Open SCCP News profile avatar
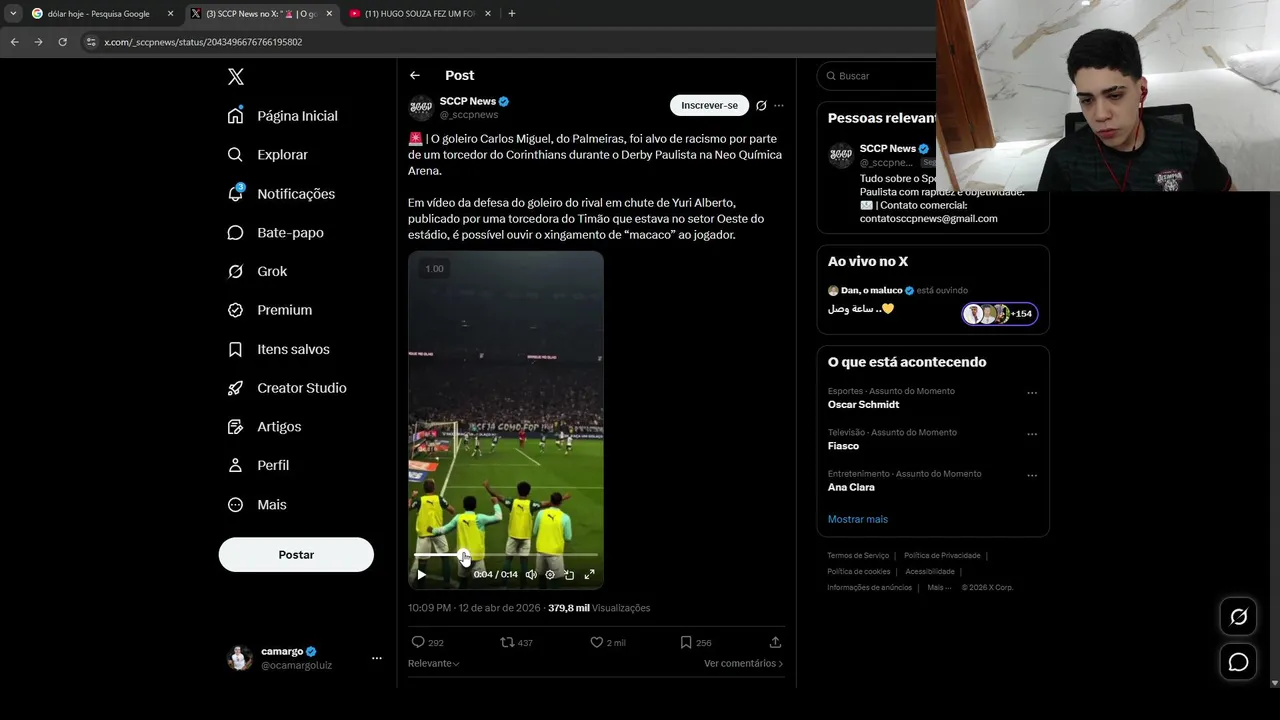Image resolution: width=1280 pixels, height=720 pixels. pos(421,108)
